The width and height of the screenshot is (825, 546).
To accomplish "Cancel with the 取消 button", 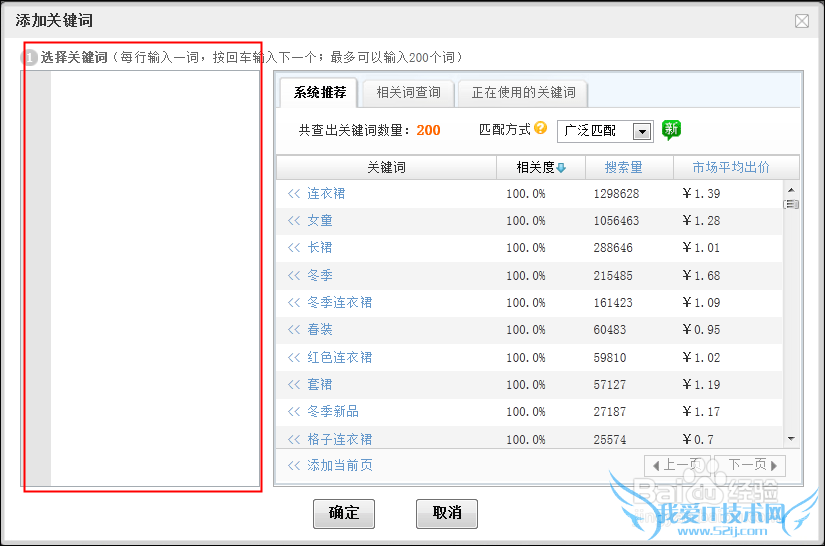I will click(447, 513).
